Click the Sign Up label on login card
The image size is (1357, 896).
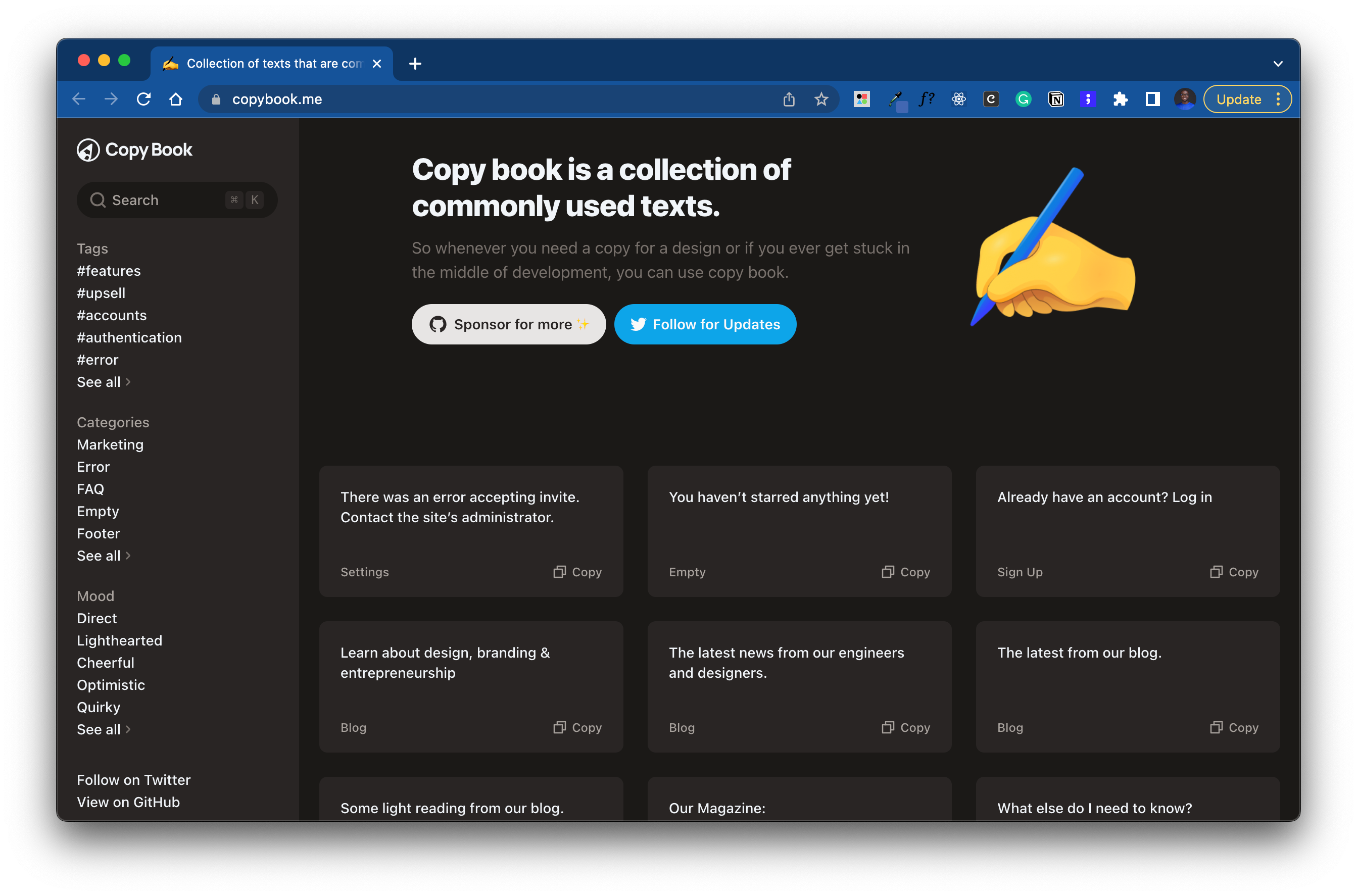1020,571
